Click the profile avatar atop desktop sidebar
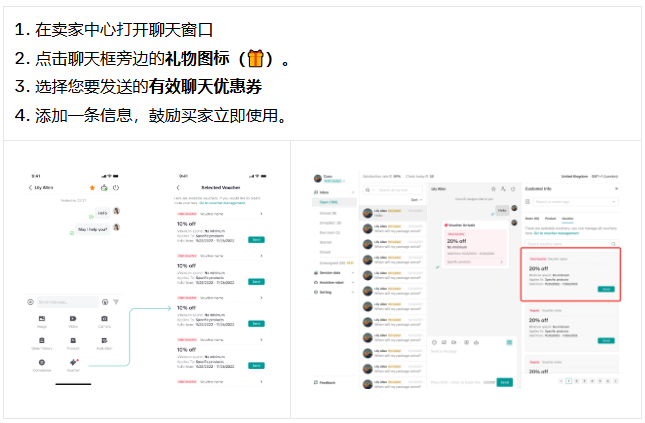 (318, 179)
